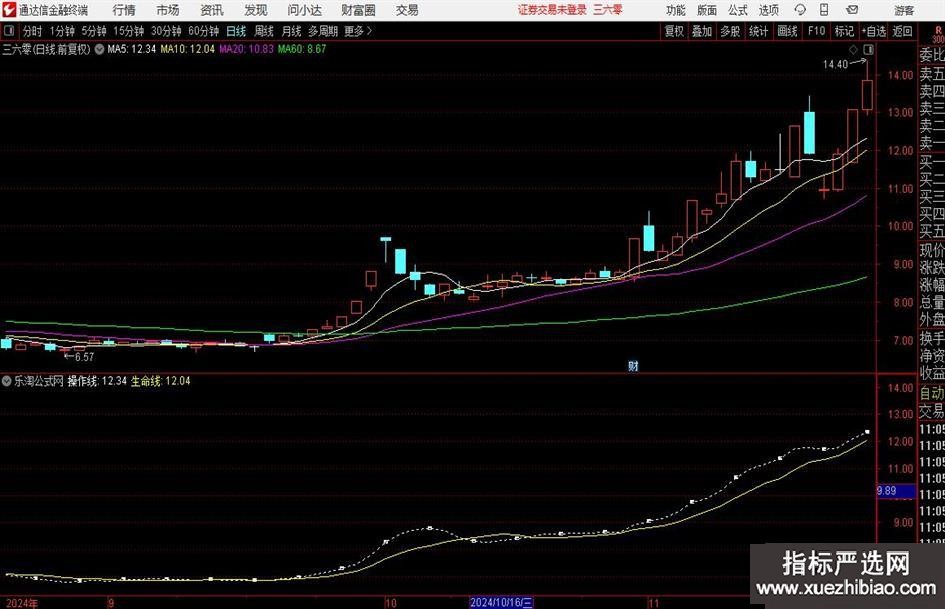Expand main chart indicator dropdown beside 三六零
945x609 pixels.
pos(99,49)
